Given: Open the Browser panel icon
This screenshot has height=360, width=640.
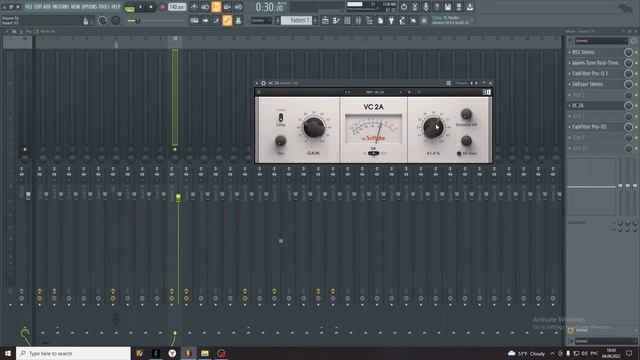Looking at the screenshot, I should [x=369, y=20].
